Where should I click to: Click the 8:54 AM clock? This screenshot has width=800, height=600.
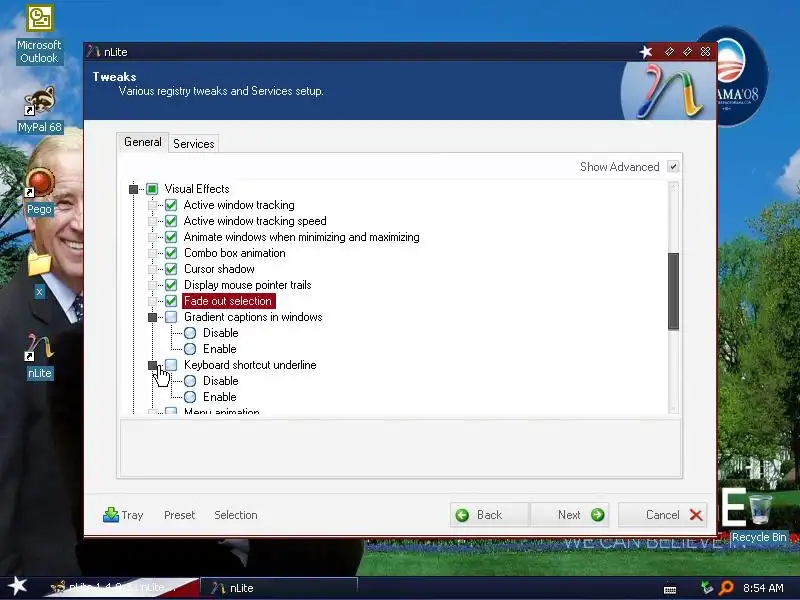tap(763, 588)
